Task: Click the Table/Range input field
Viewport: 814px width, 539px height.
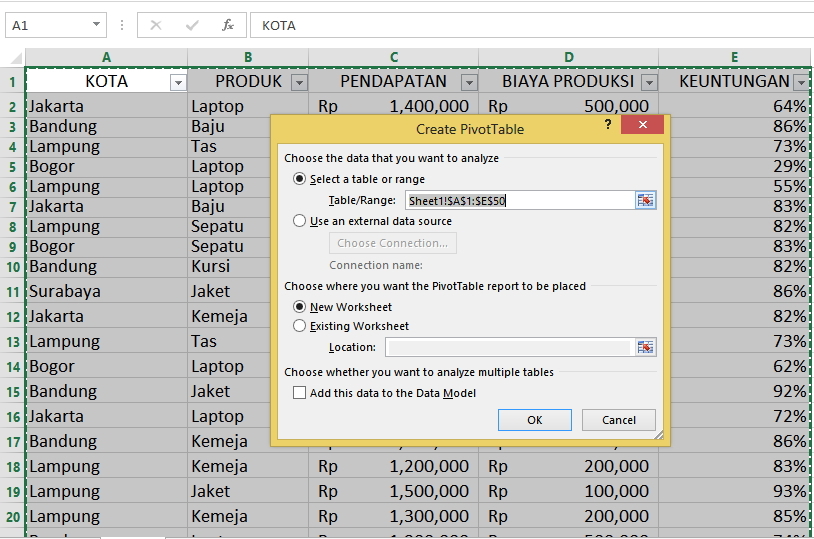Action: click(520, 200)
